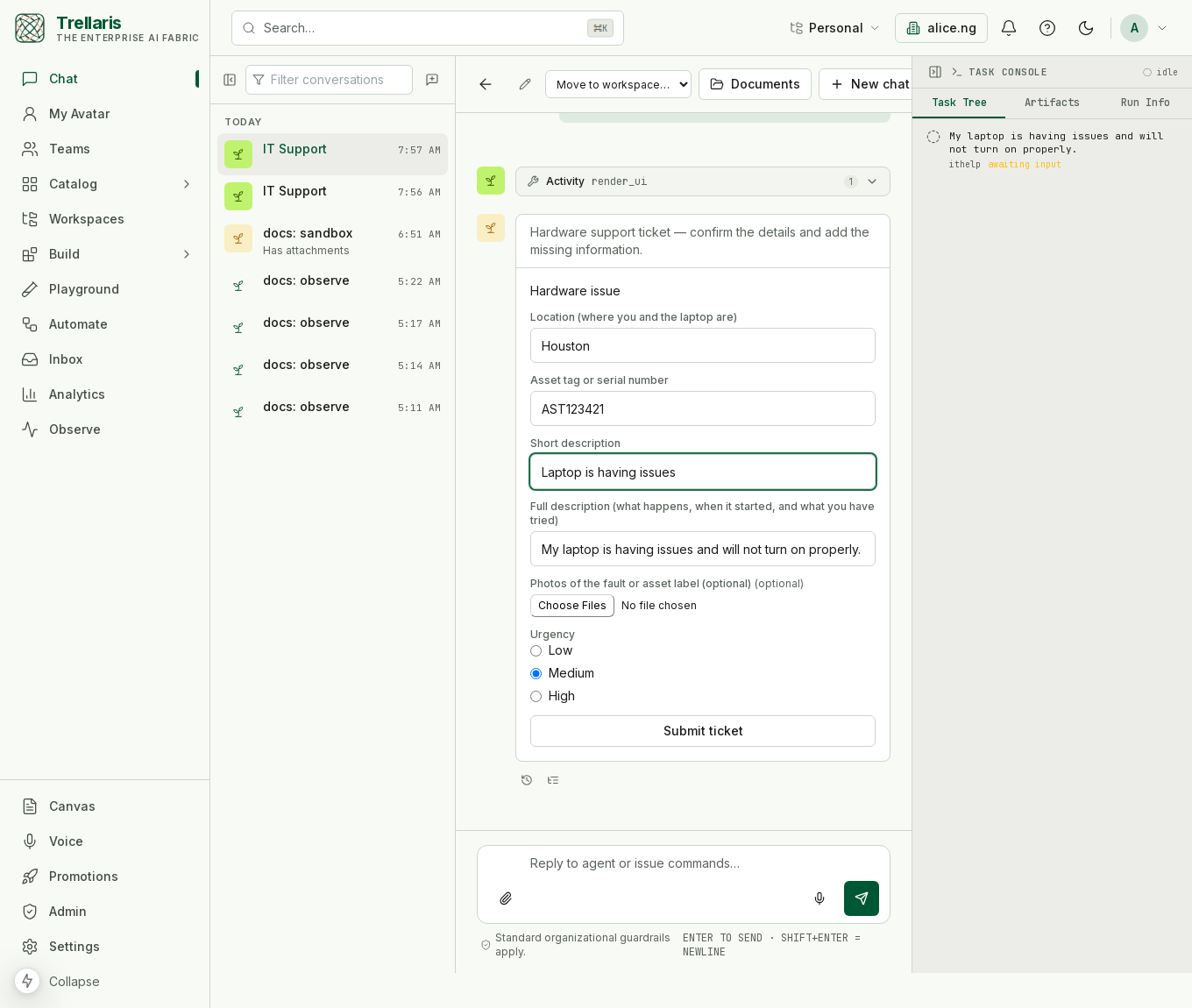Image resolution: width=1192 pixels, height=1008 pixels.
Task: Collapse the Task Console panel icon
Action: (x=935, y=72)
